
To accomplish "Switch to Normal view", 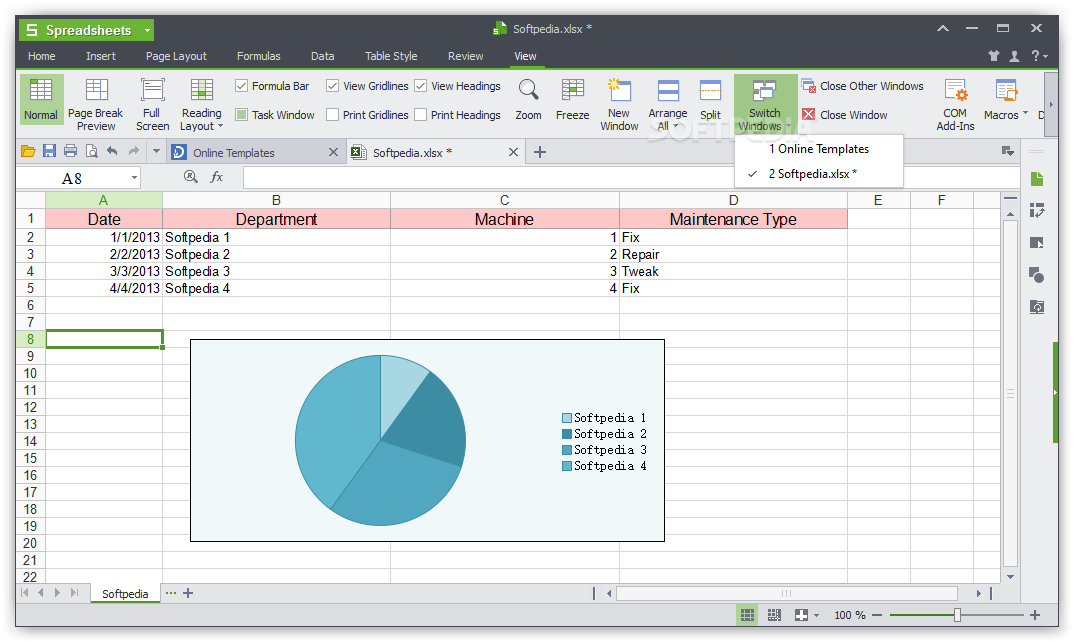I will tap(40, 99).
